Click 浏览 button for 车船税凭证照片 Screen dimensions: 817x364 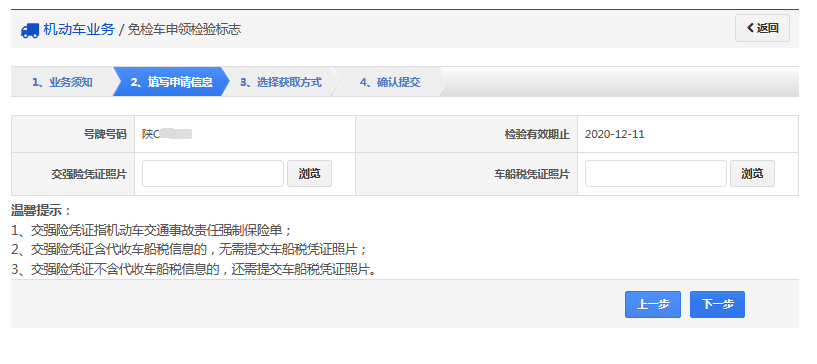click(752, 174)
